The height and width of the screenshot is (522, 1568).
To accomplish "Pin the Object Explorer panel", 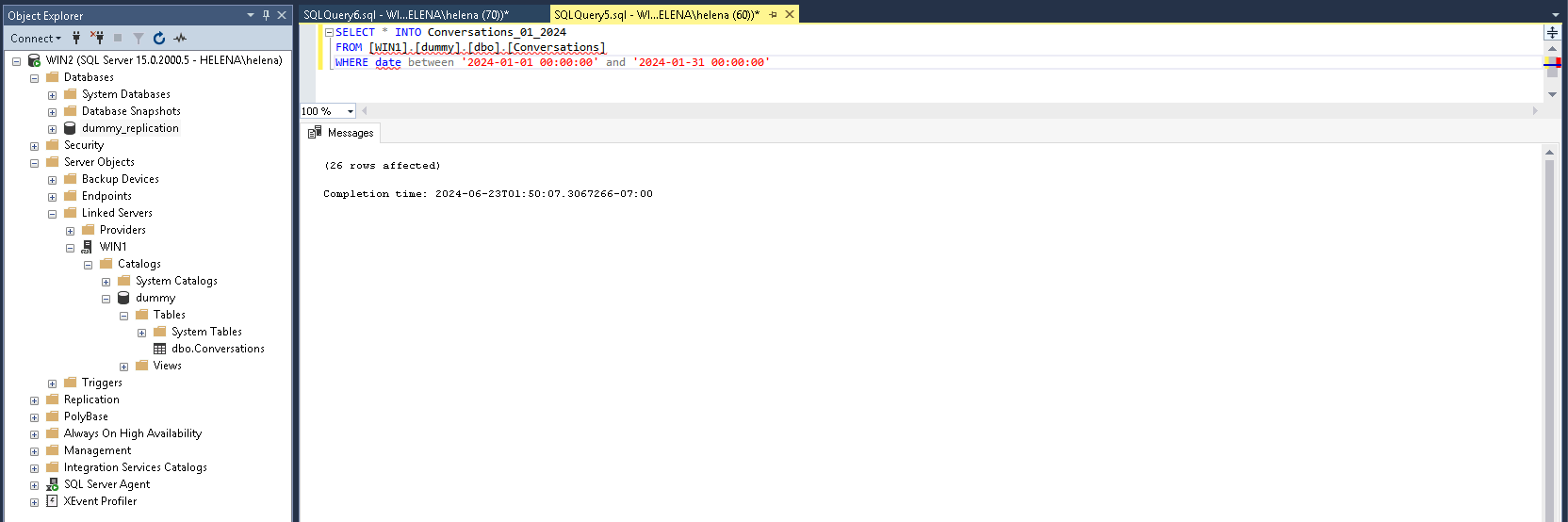I will pos(266,15).
